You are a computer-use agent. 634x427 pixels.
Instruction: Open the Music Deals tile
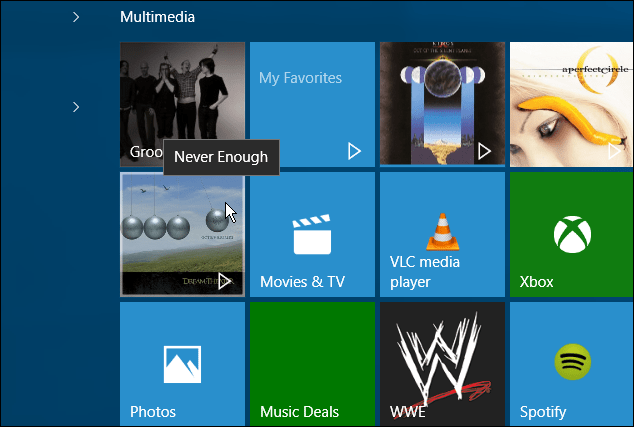[x=312, y=364]
